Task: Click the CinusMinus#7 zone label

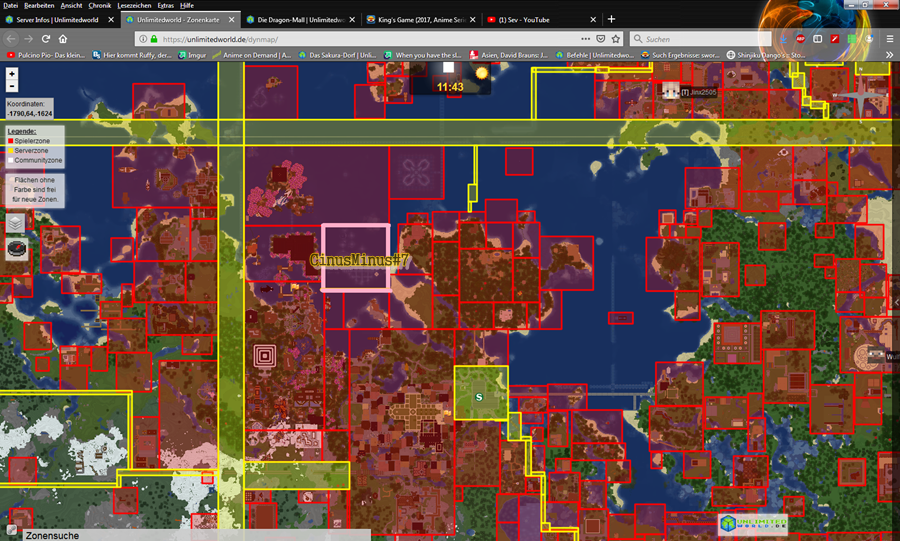Action: click(x=359, y=260)
